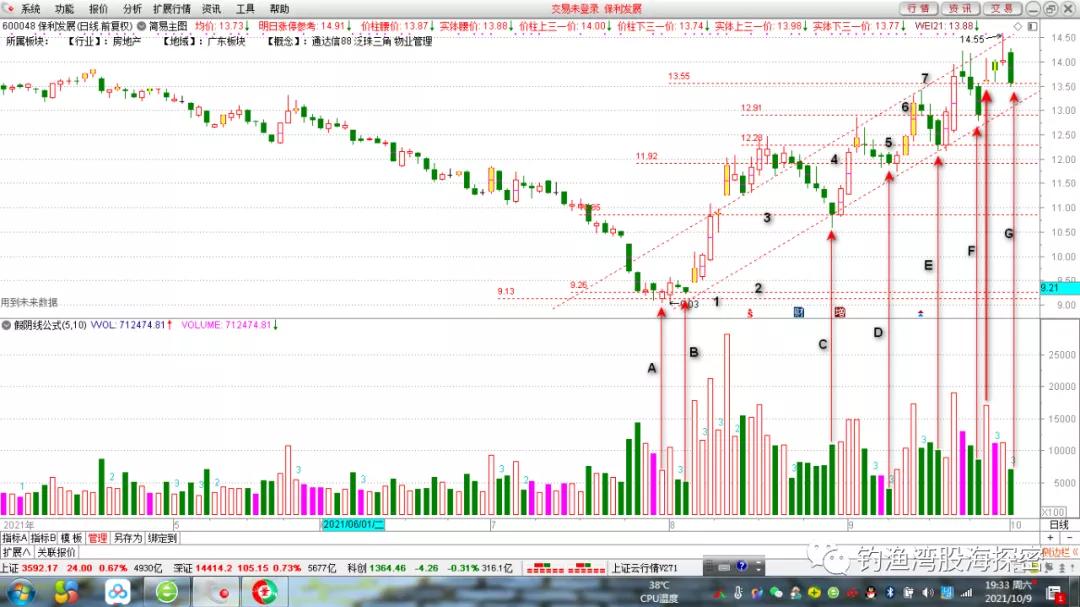
Task: Switch to the 指标A tab
Action: click(15, 538)
